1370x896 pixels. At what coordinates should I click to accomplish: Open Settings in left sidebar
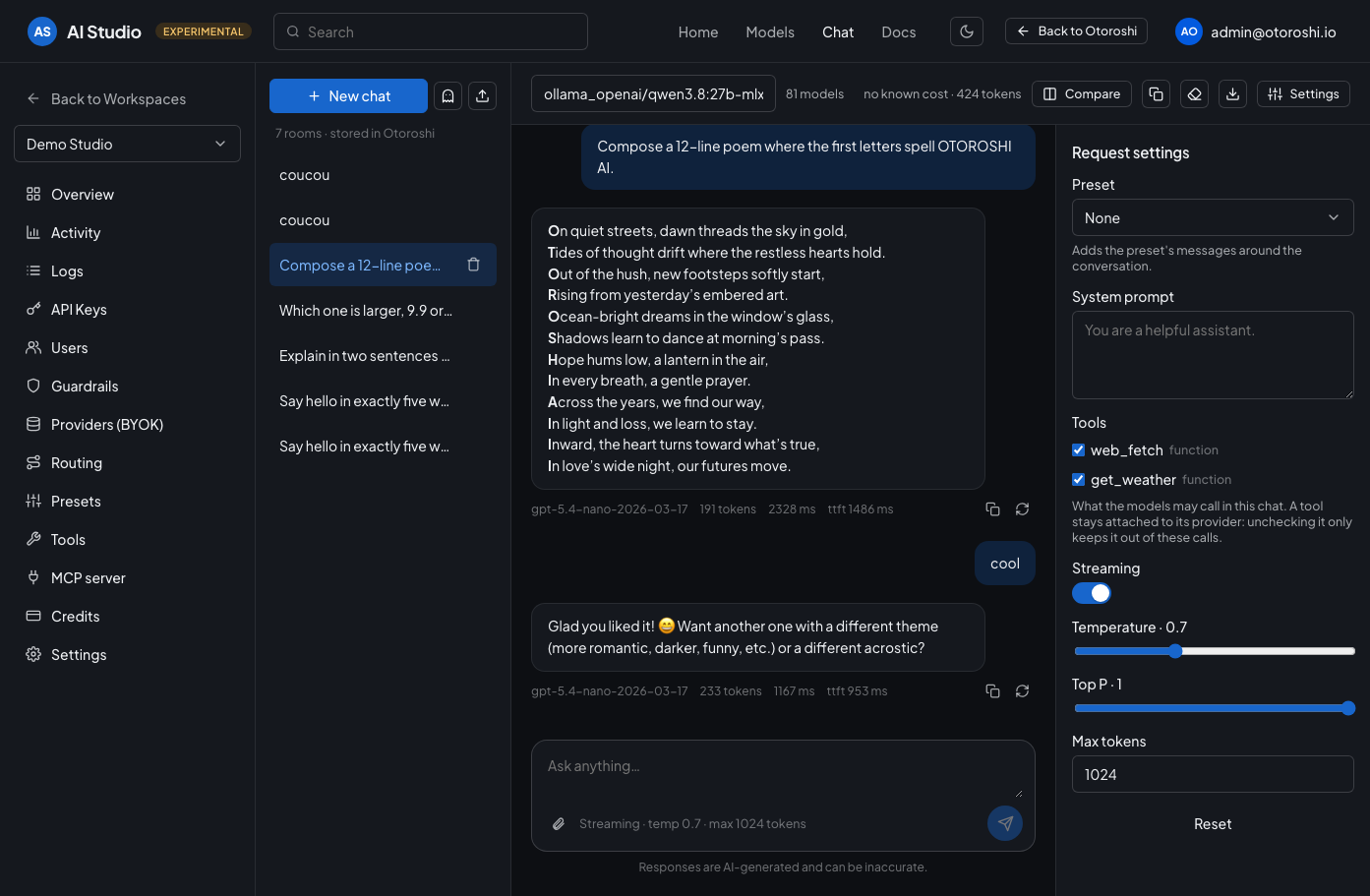tap(127, 655)
